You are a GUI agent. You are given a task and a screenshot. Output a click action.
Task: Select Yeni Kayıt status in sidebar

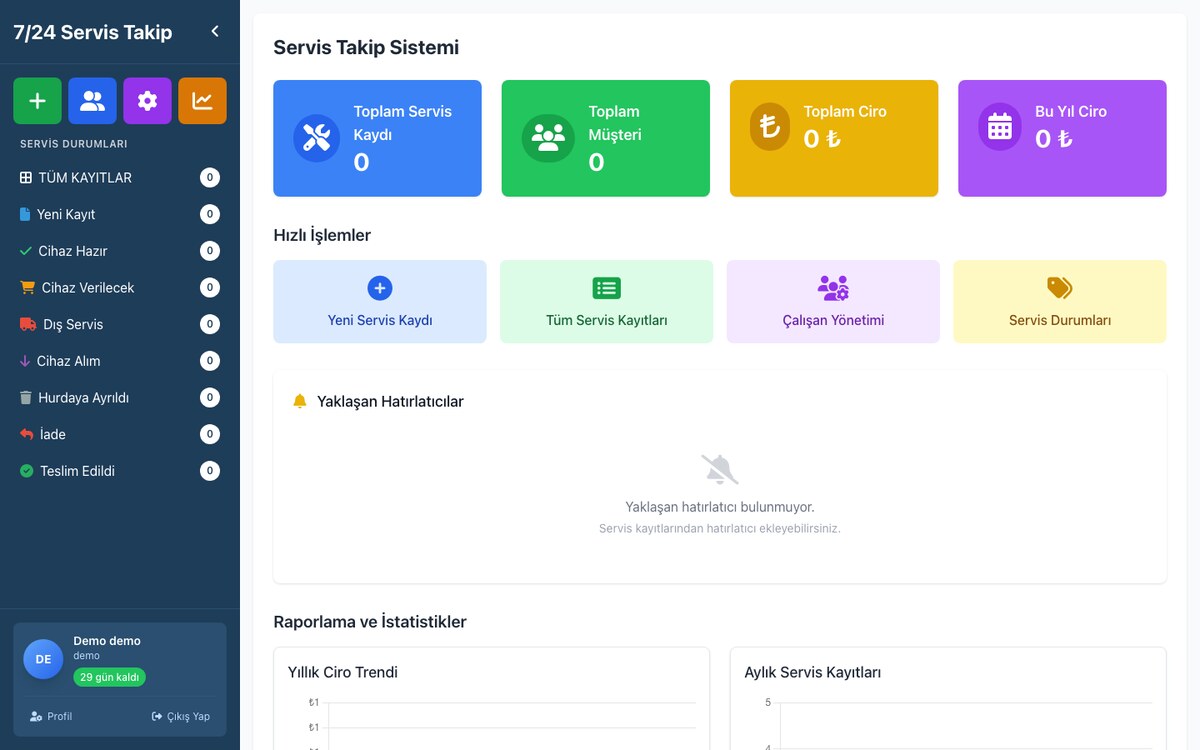click(120, 214)
